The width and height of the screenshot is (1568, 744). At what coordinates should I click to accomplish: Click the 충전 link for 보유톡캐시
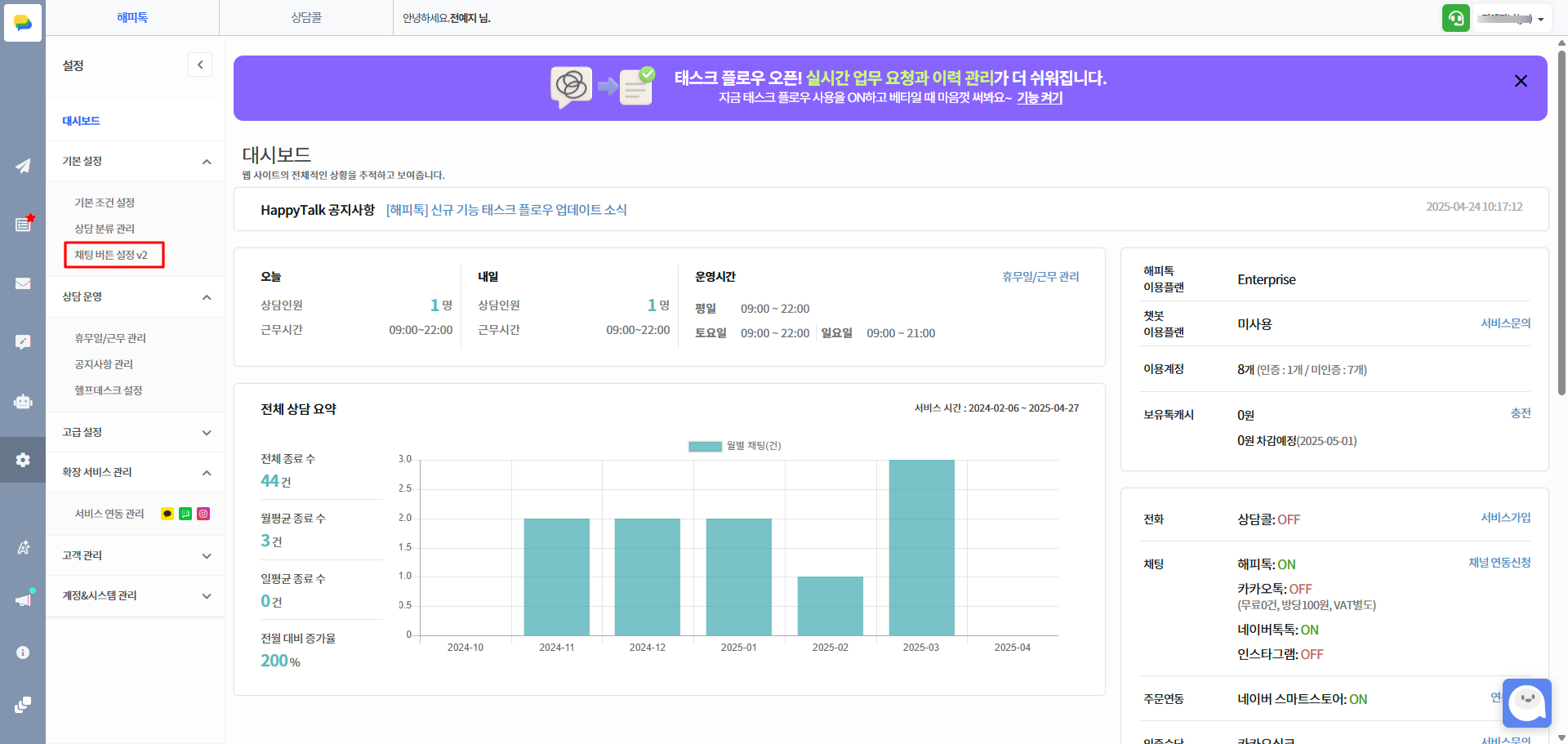1521,413
